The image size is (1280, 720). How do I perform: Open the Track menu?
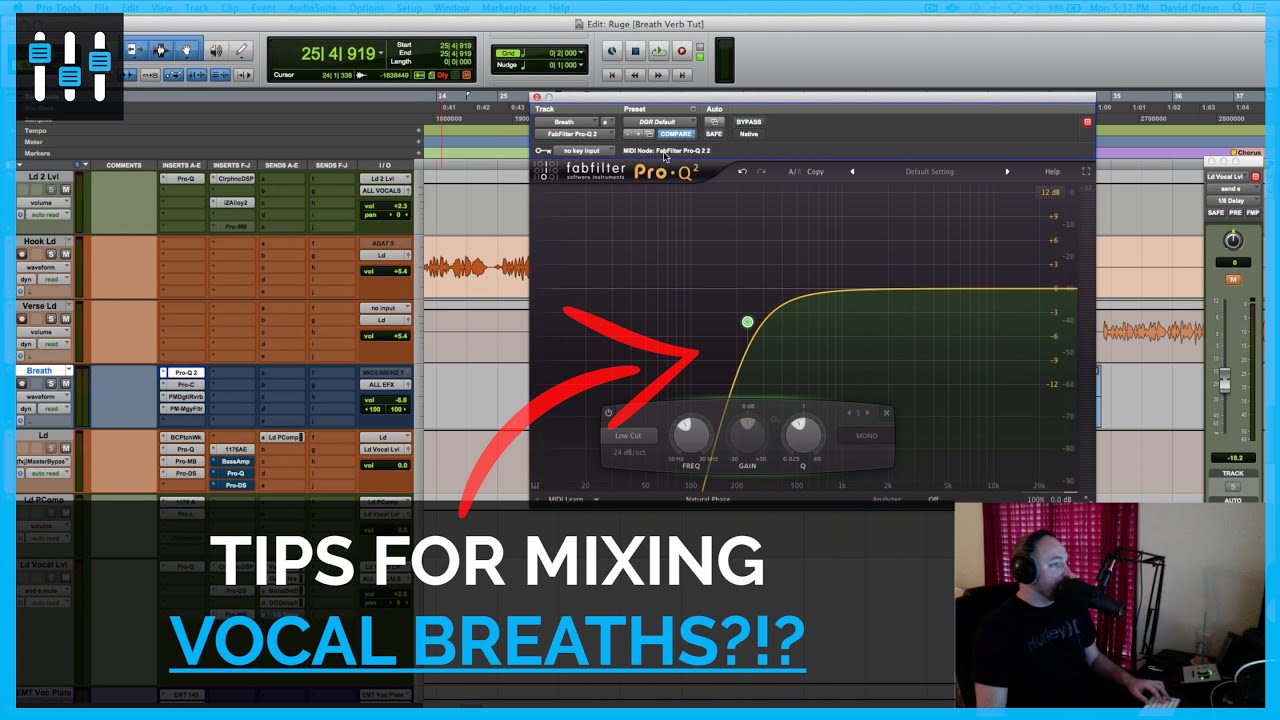[196, 8]
